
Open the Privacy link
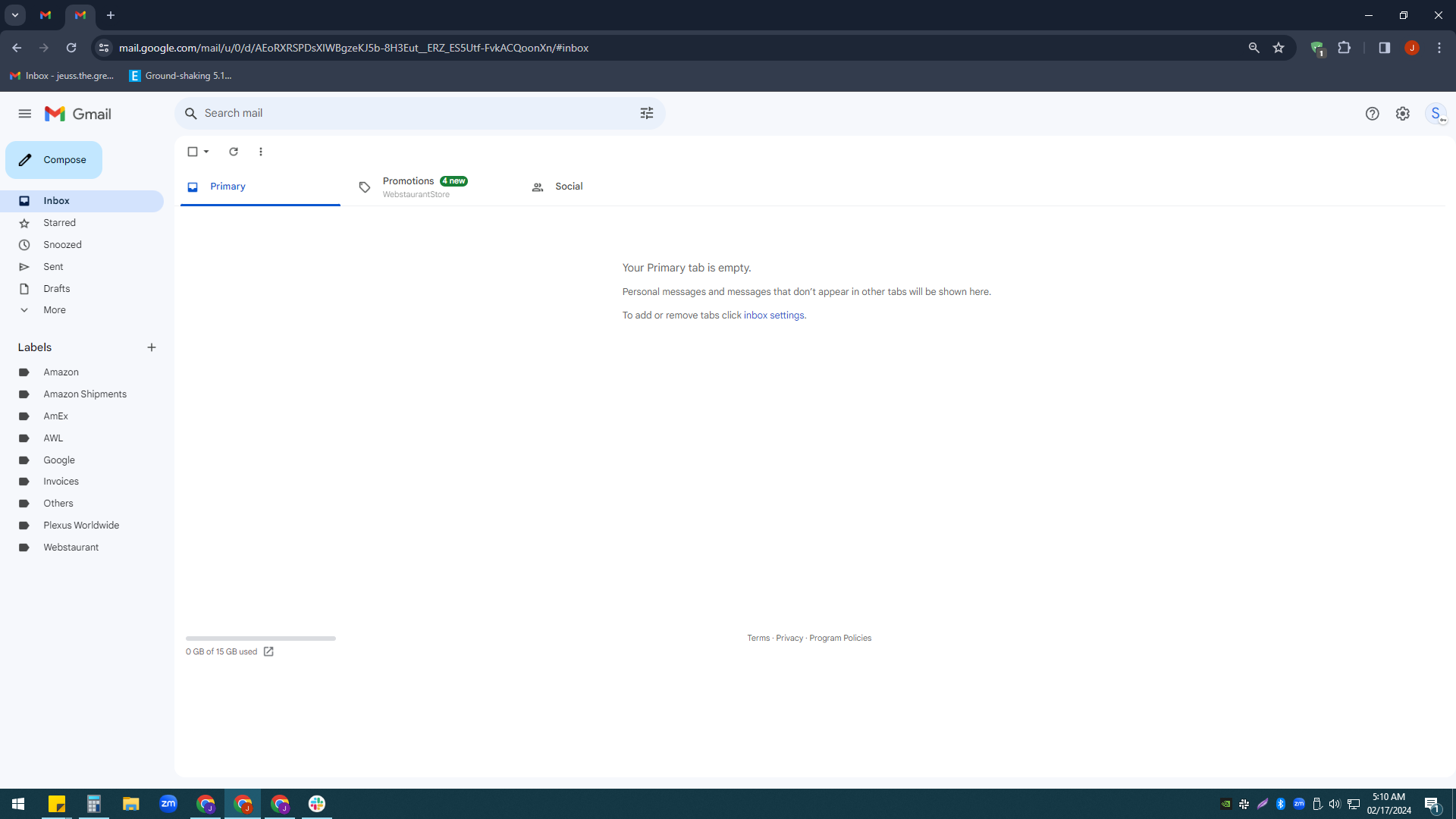pyautogui.click(x=789, y=639)
